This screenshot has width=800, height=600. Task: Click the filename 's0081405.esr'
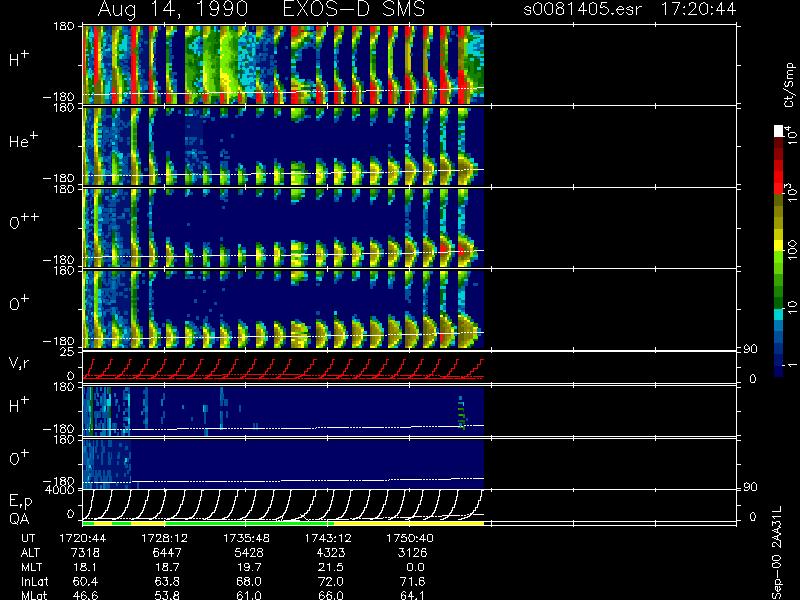pos(582,9)
